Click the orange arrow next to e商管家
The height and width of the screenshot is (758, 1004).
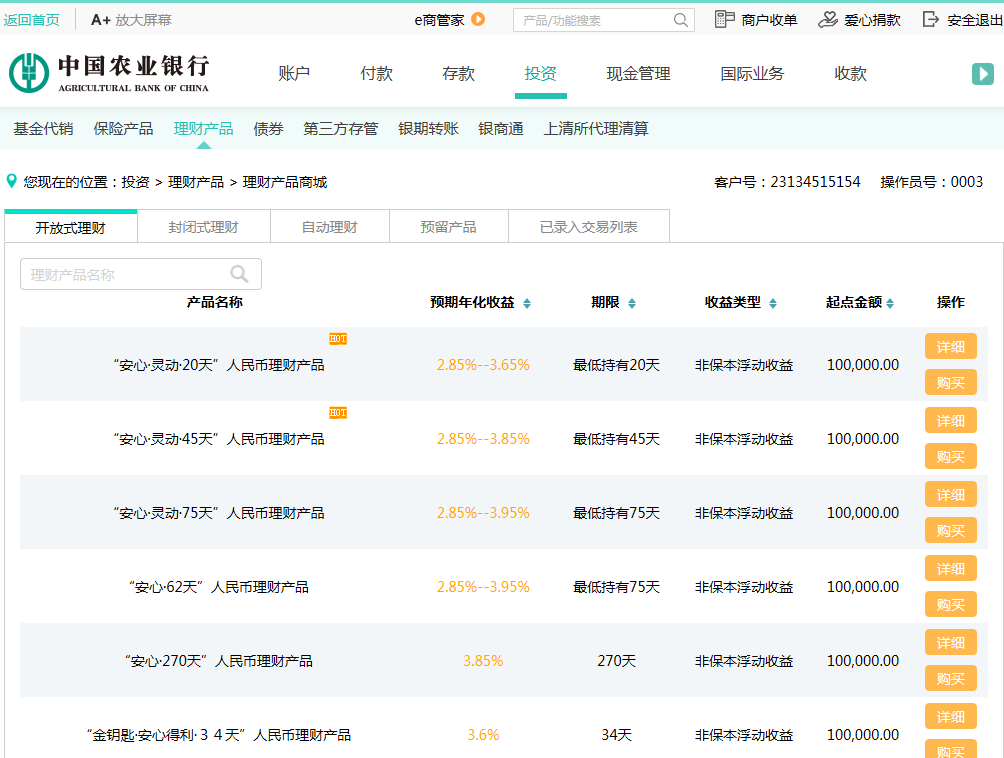(x=478, y=19)
